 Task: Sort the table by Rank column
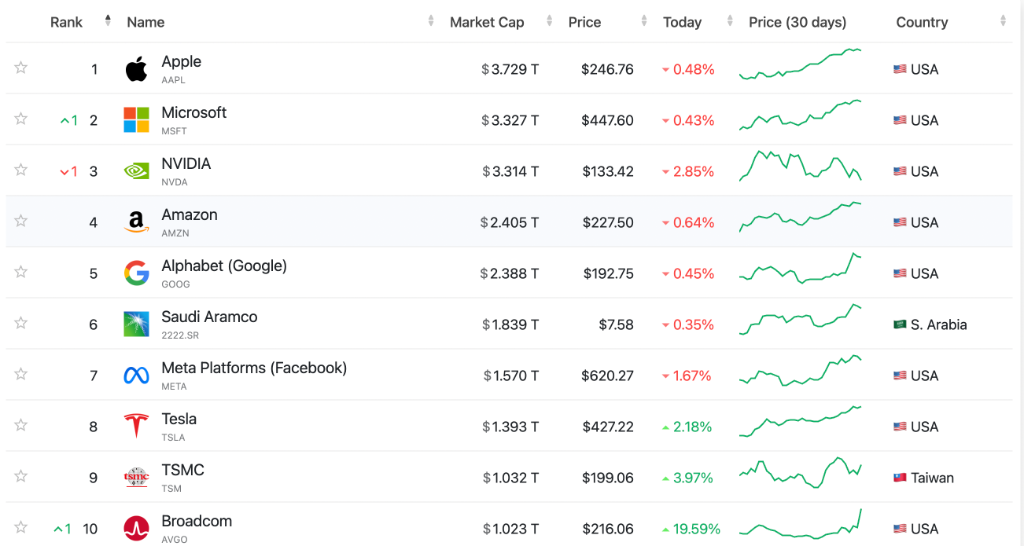pos(67,22)
